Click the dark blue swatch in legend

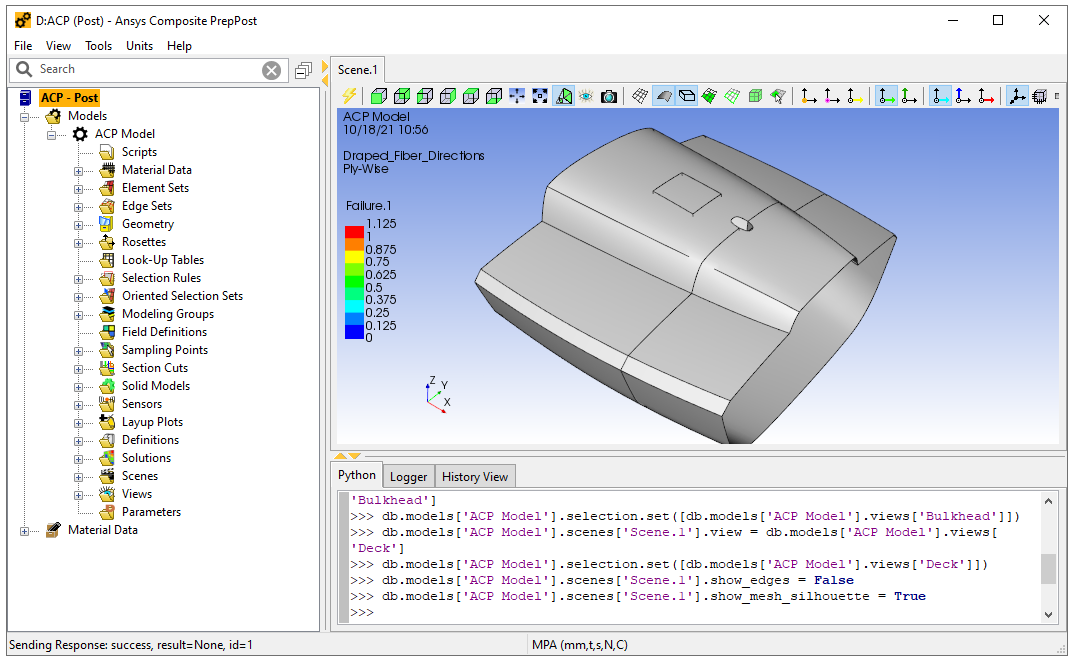354,332
